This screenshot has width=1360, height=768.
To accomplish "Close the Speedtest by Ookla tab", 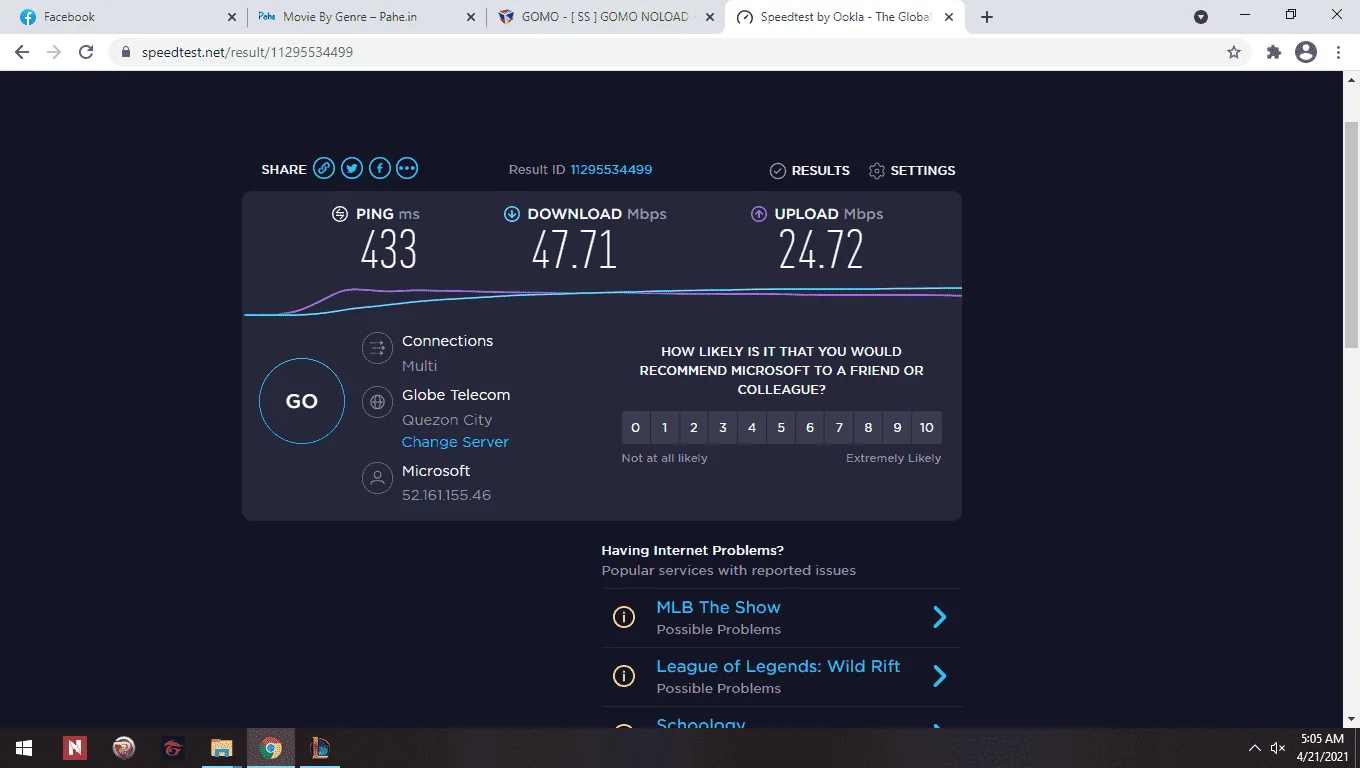I will (x=949, y=17).
